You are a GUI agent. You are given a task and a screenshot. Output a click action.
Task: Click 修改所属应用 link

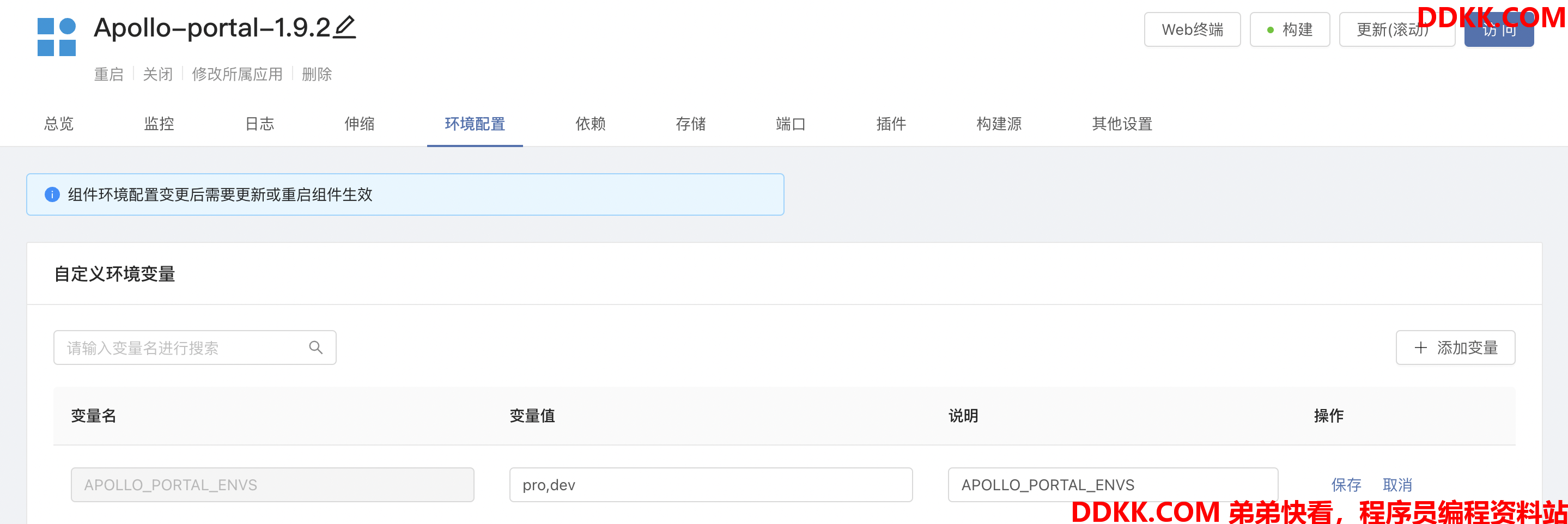pyautogui.click(x=238, y=74)
